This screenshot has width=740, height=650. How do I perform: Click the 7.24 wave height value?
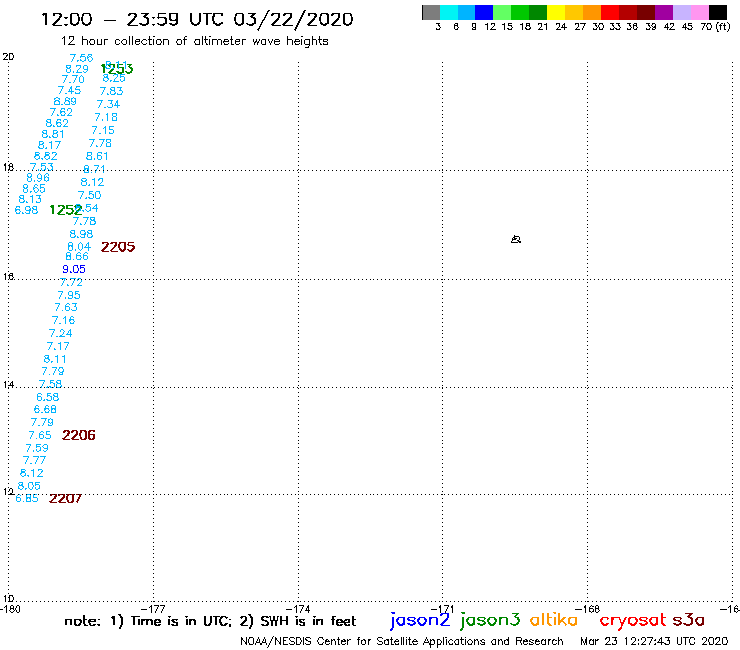[x=60, y=333]
